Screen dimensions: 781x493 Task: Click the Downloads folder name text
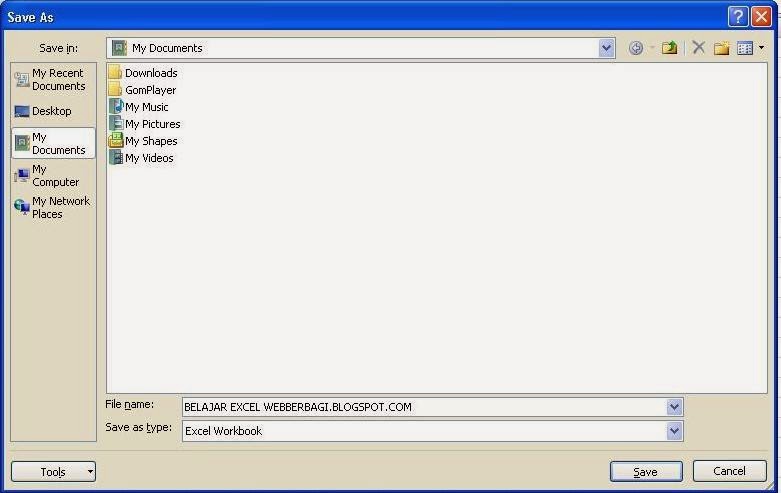151,73
